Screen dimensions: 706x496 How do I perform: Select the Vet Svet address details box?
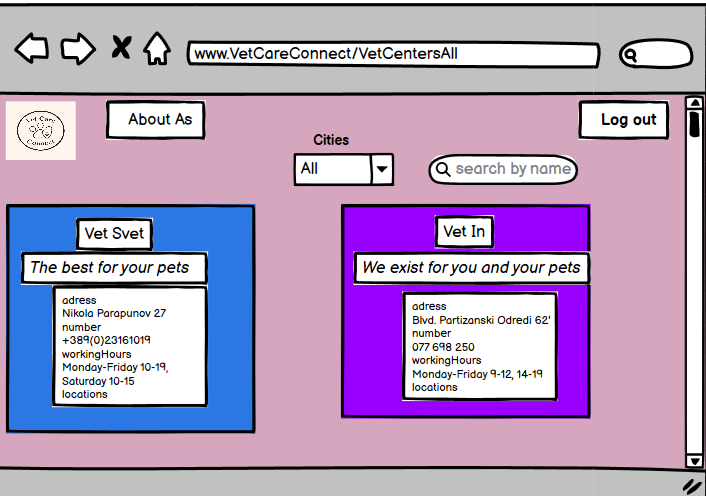point(130,346)
